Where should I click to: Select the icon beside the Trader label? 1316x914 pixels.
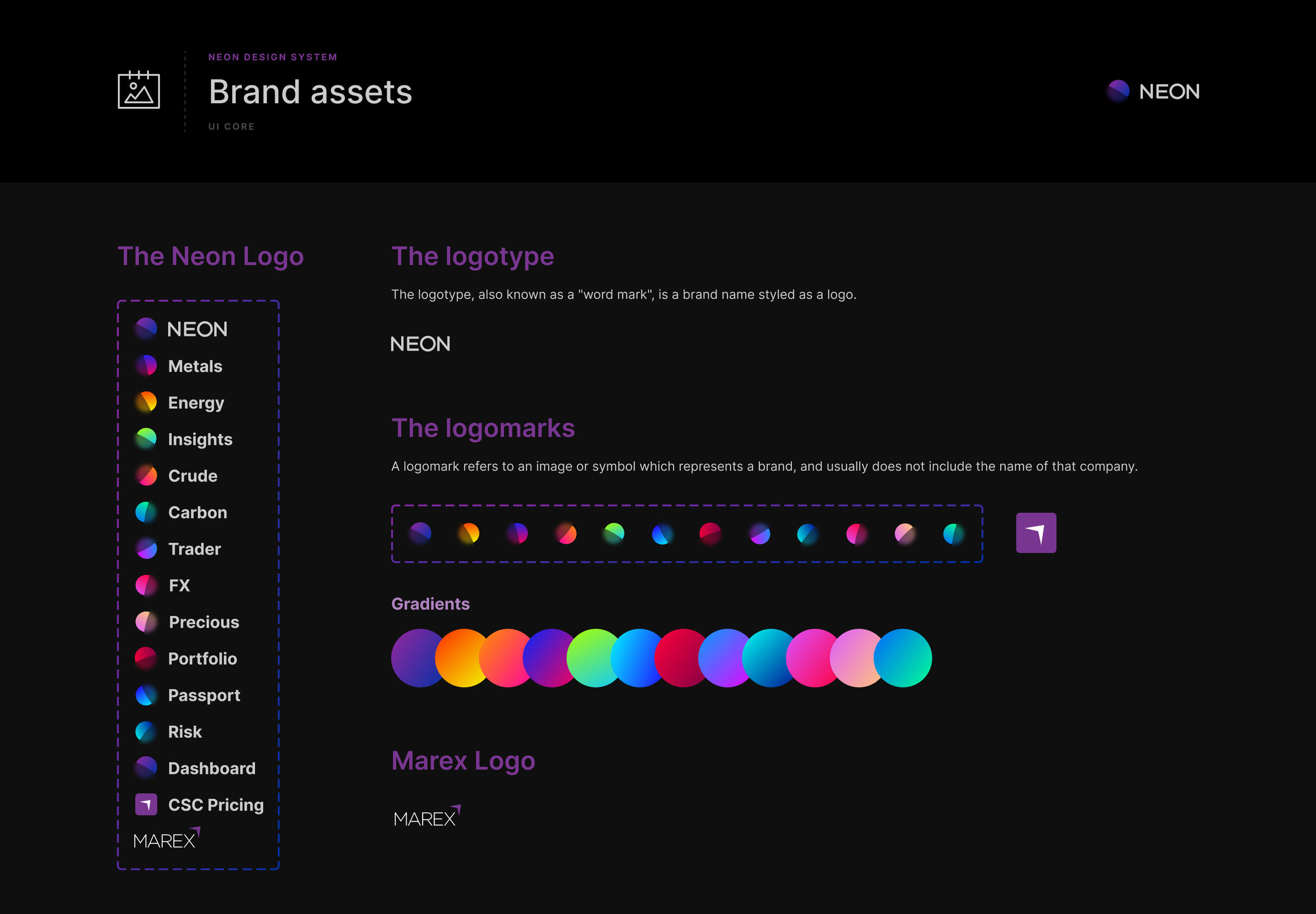pyautogui.click(x=146, y=549)
